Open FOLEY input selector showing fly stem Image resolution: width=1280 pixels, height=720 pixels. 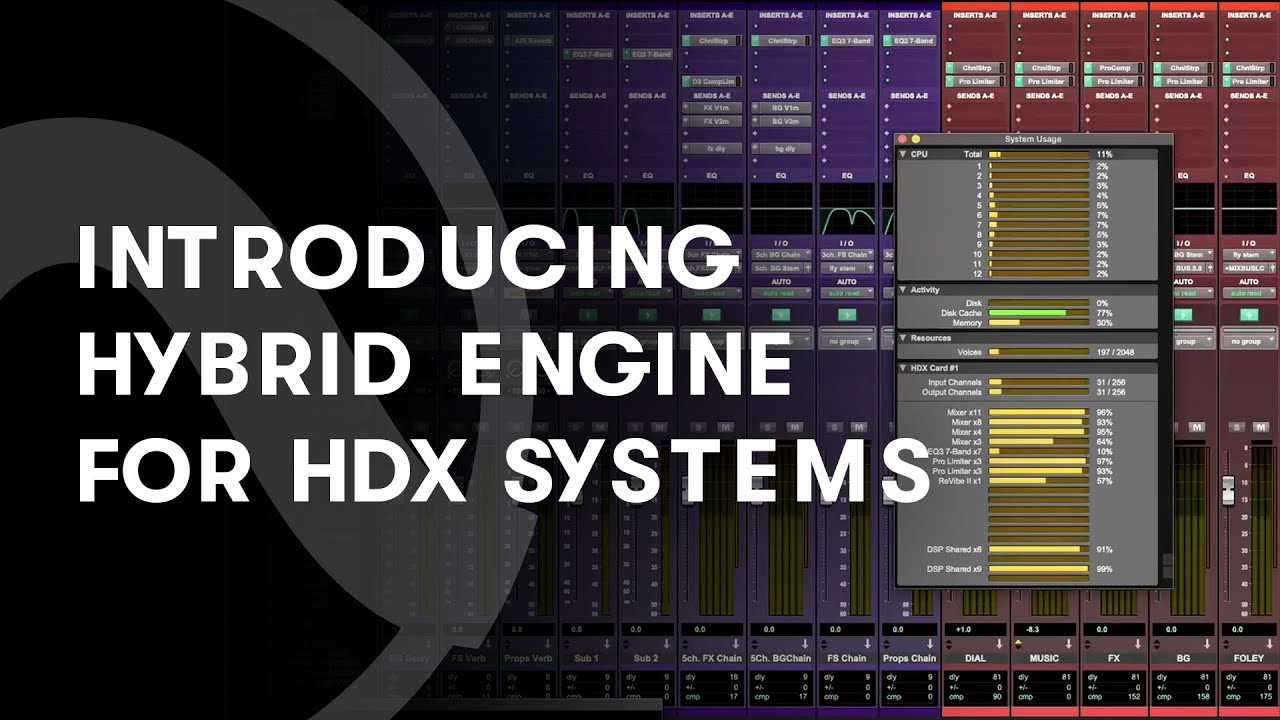(1248, 255)
